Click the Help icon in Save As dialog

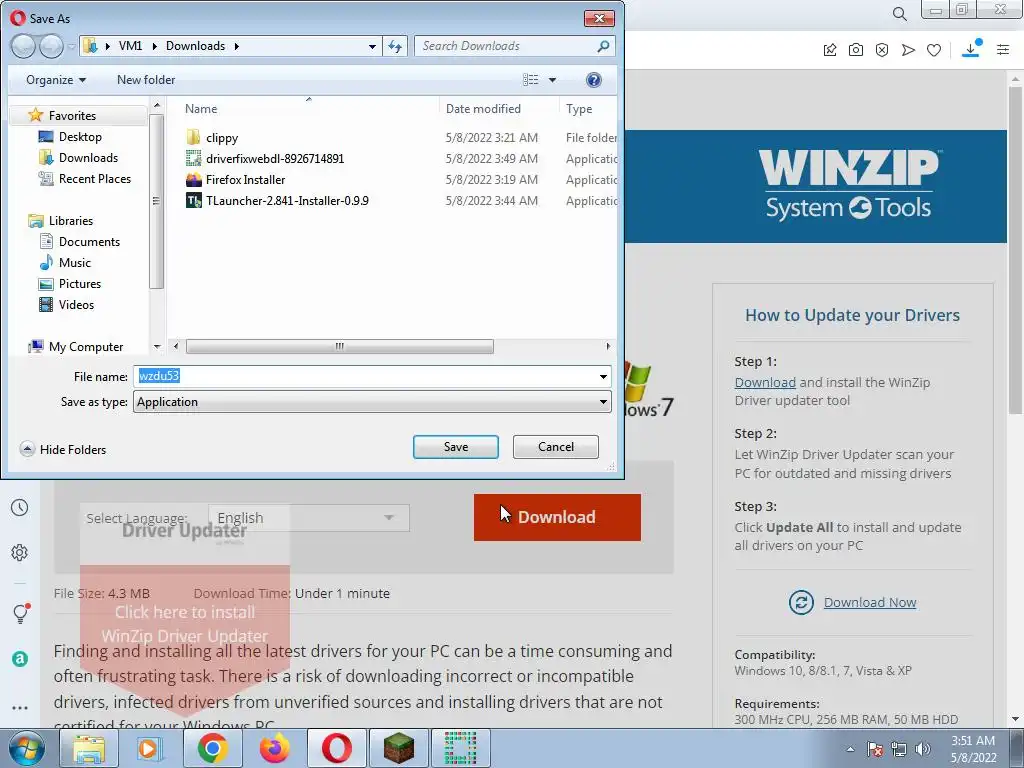tap(594, 80)
